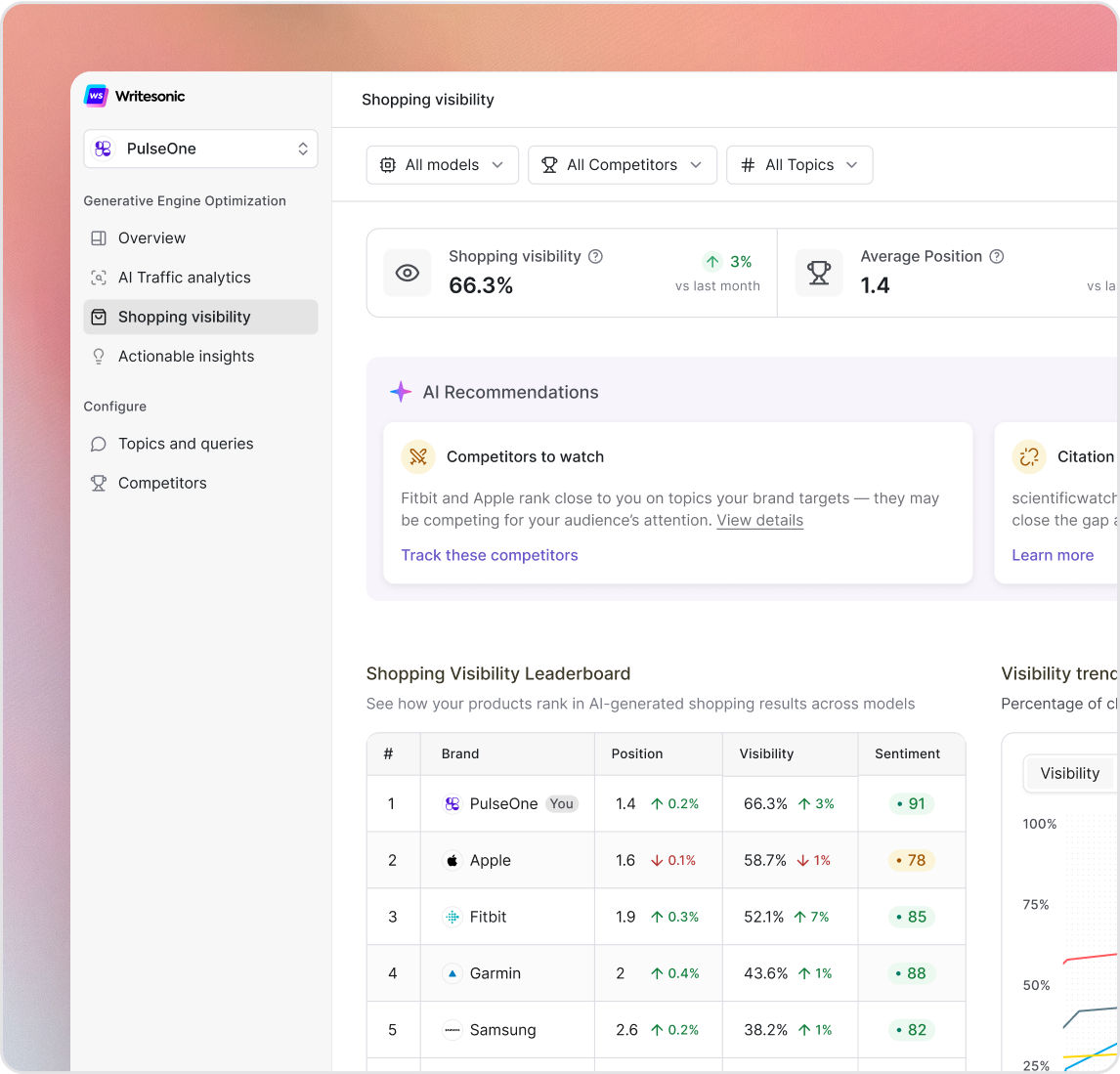Open Competitors configuration page
The height and width of the screenshot is (1074, 1120).
click(200, 484)
